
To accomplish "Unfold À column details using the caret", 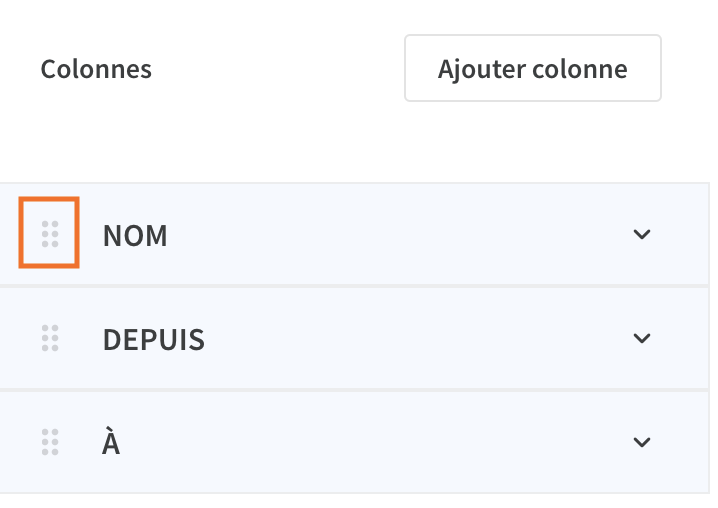I will point(642,442).
